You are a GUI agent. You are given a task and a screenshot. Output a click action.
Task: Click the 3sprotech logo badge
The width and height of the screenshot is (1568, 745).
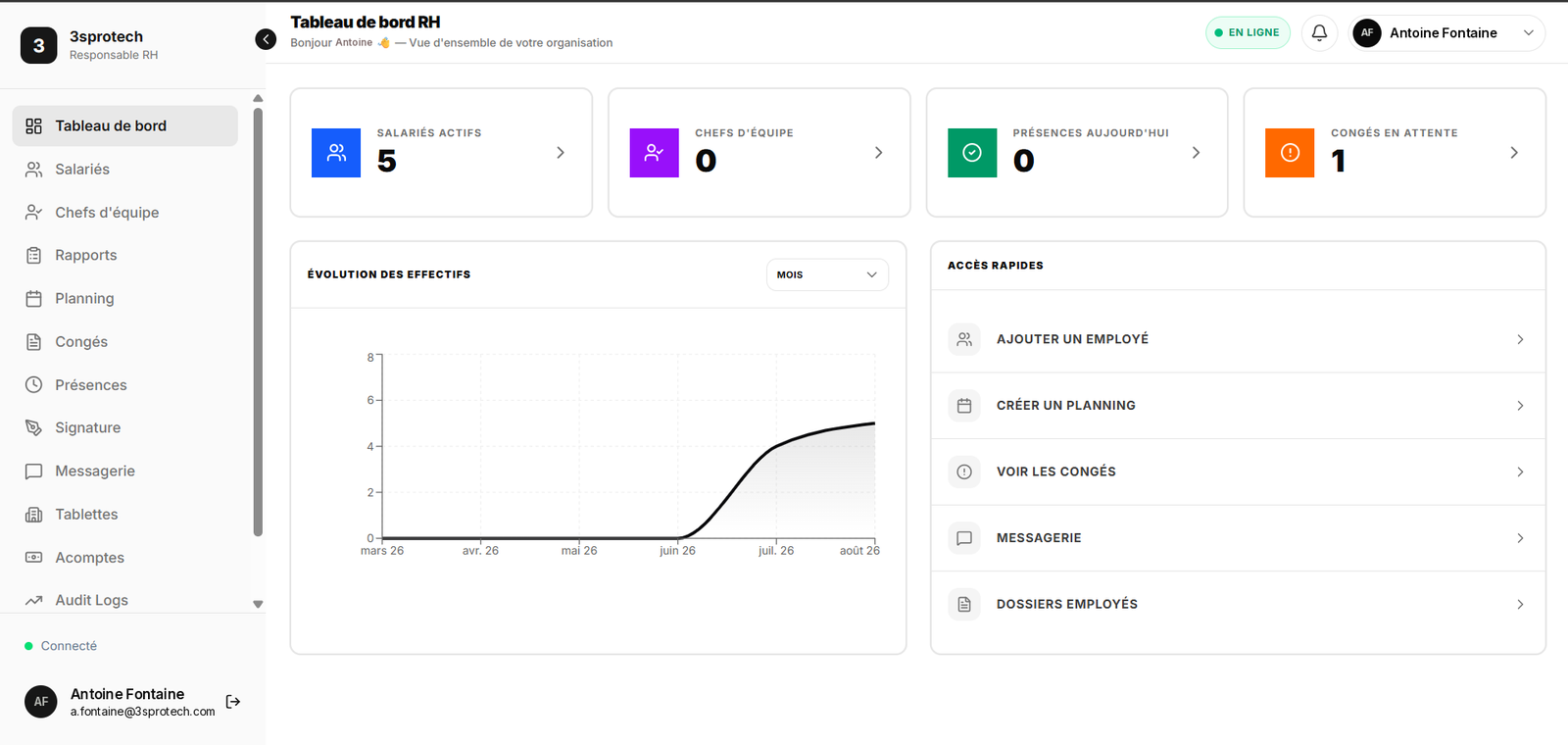pyautogui.click(x=39, y=45)
